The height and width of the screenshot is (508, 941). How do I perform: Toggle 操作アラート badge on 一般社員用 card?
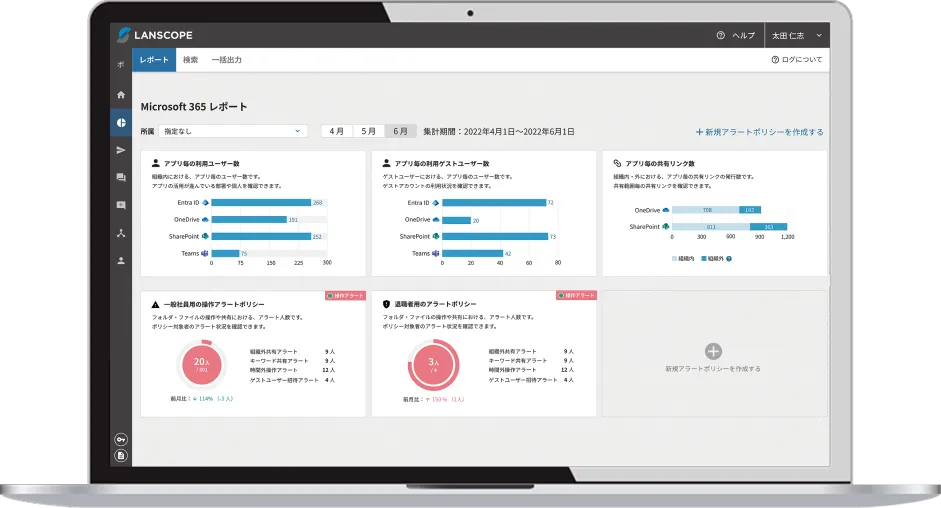pos(345,295)
